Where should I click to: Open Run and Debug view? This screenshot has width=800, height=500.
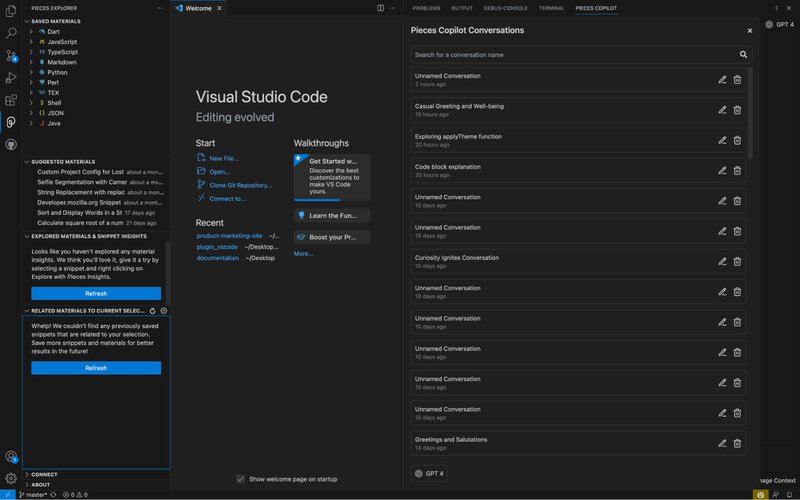[x=11, y=78]
